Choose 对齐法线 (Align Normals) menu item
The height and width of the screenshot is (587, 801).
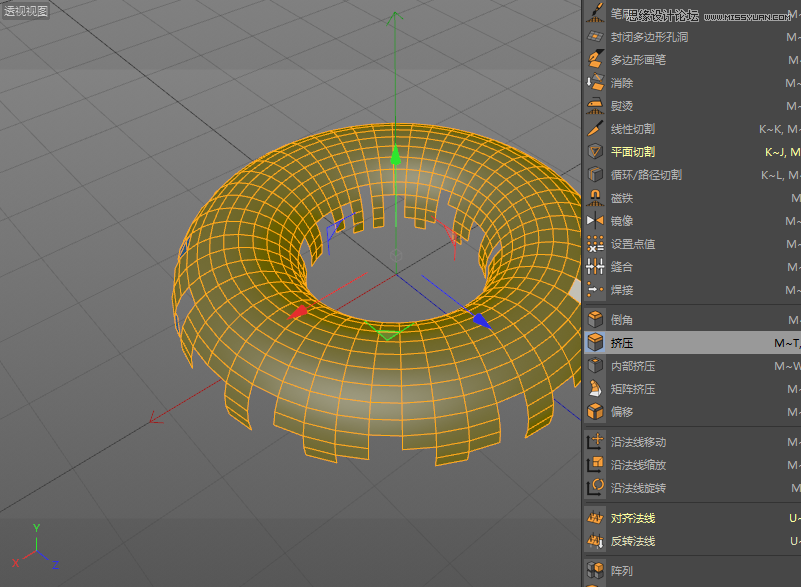click(633, 518)
